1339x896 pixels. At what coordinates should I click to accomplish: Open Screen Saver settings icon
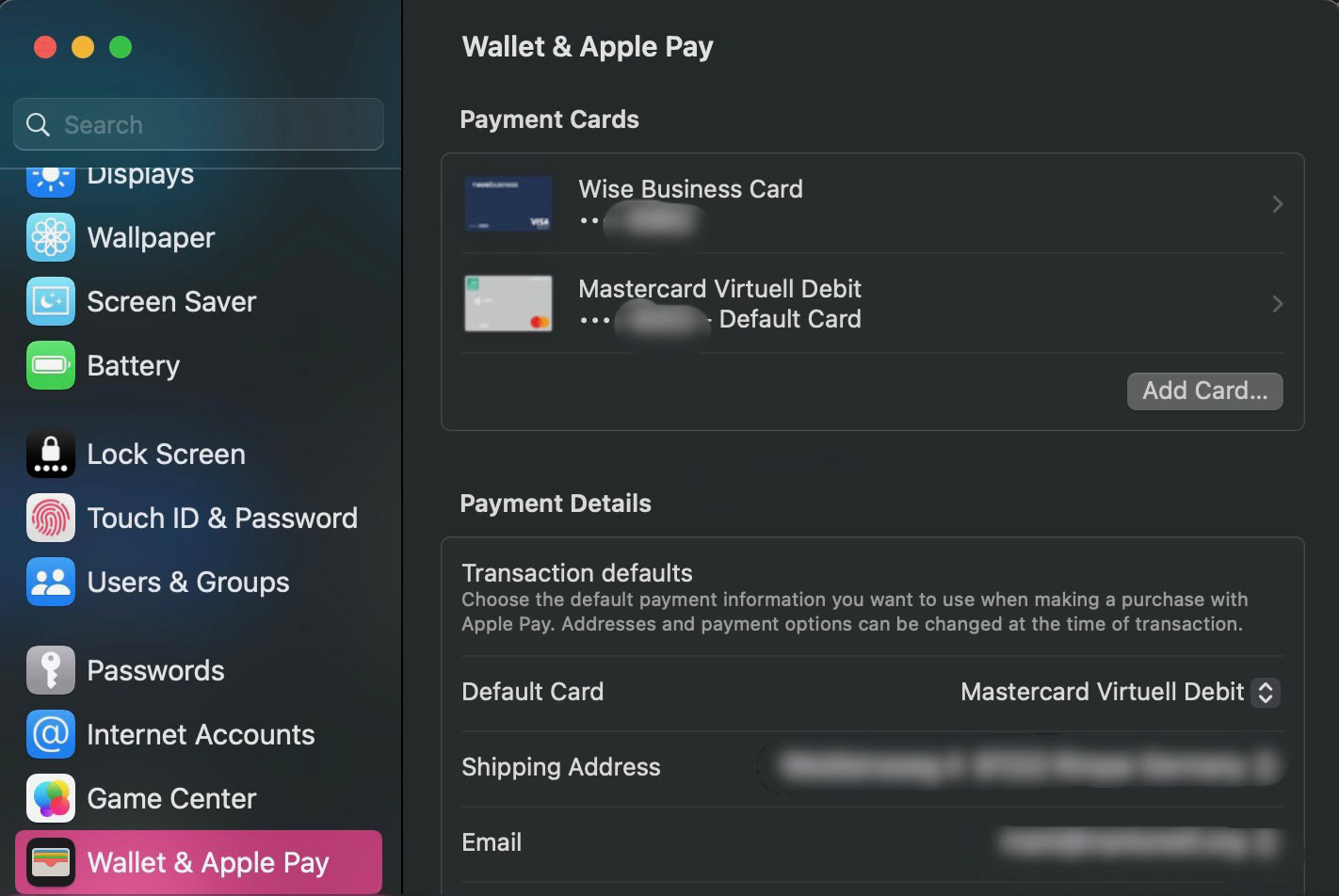pyautogui.click(x=51, y=301)
